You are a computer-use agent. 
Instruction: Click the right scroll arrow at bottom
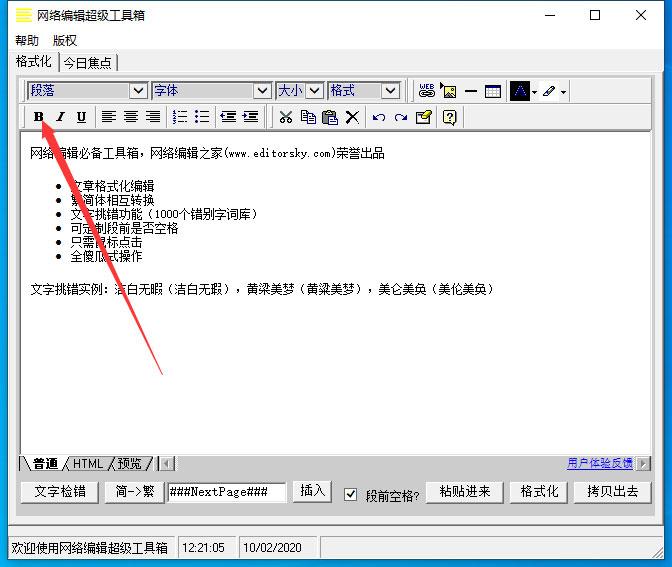click(x=643, y=463)
